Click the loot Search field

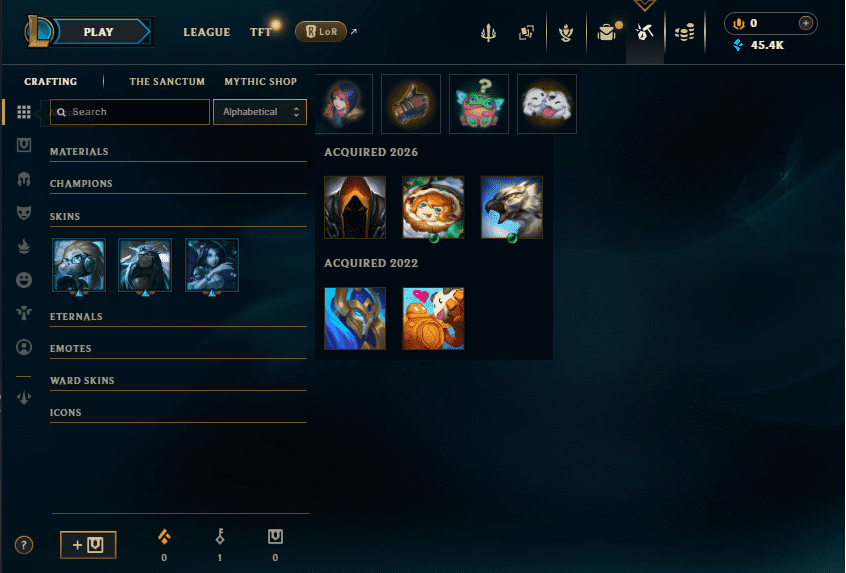pyautogui.click(x=129, y=112)
